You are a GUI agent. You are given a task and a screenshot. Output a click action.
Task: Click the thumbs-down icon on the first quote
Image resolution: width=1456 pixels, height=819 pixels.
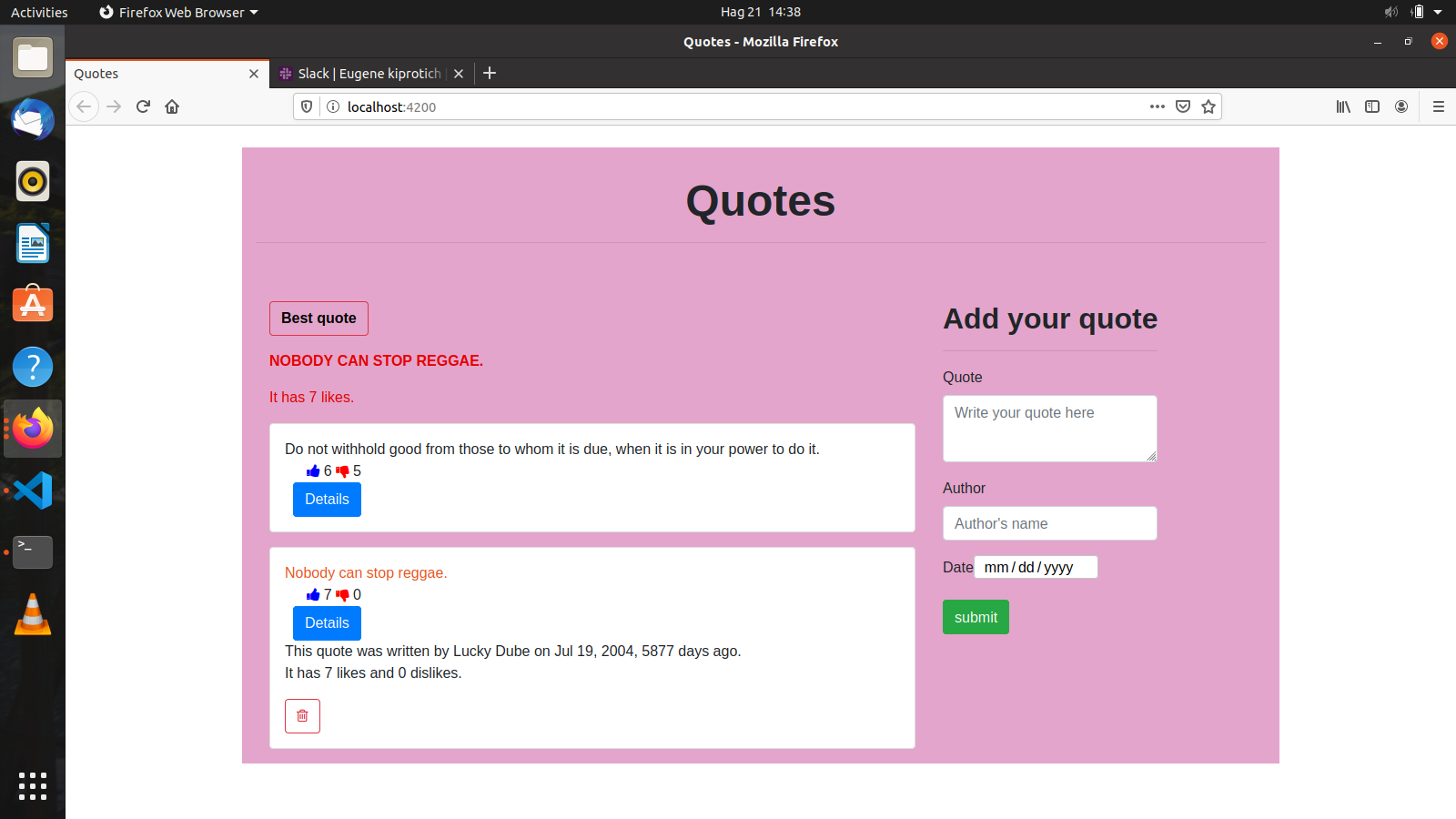pyautogui.click(x=342, y=470)
